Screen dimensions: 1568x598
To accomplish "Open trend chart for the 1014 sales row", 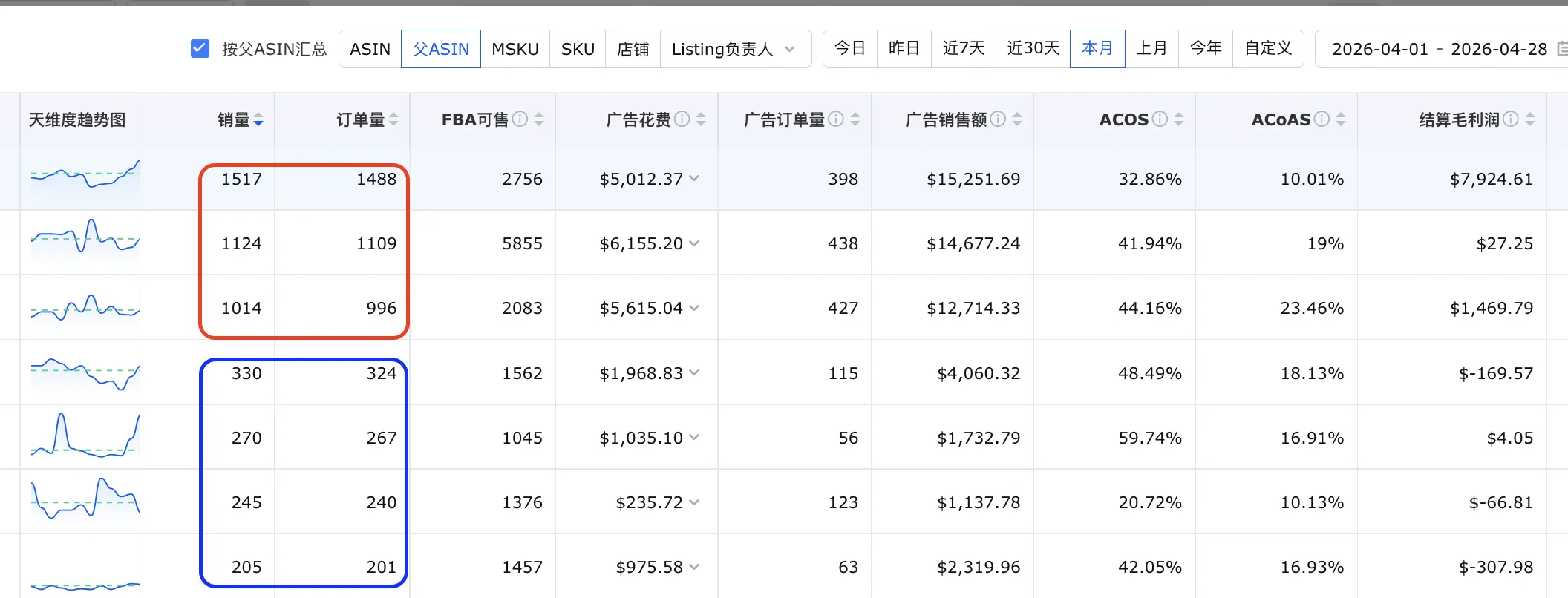I will point(85,307).
